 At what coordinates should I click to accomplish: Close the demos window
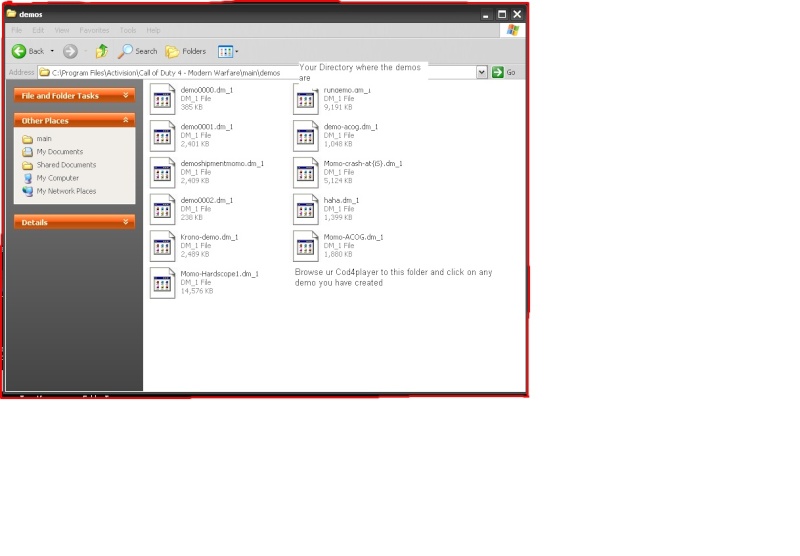pos(517,14)
